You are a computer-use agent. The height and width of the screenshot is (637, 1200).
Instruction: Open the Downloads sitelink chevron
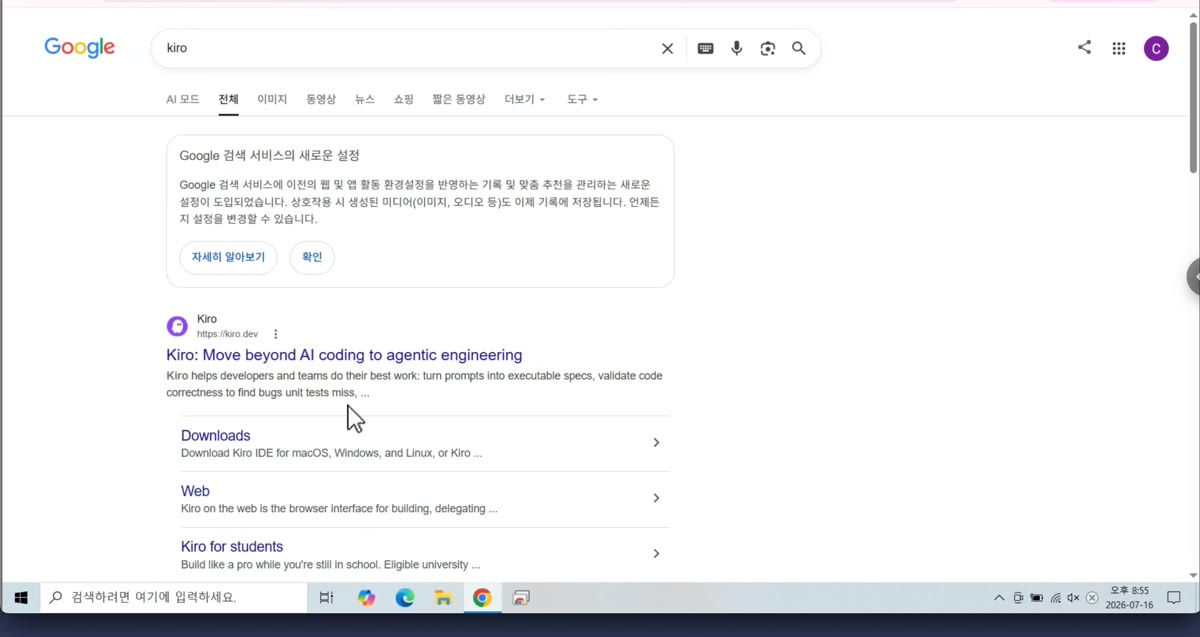tap(656, 443)
